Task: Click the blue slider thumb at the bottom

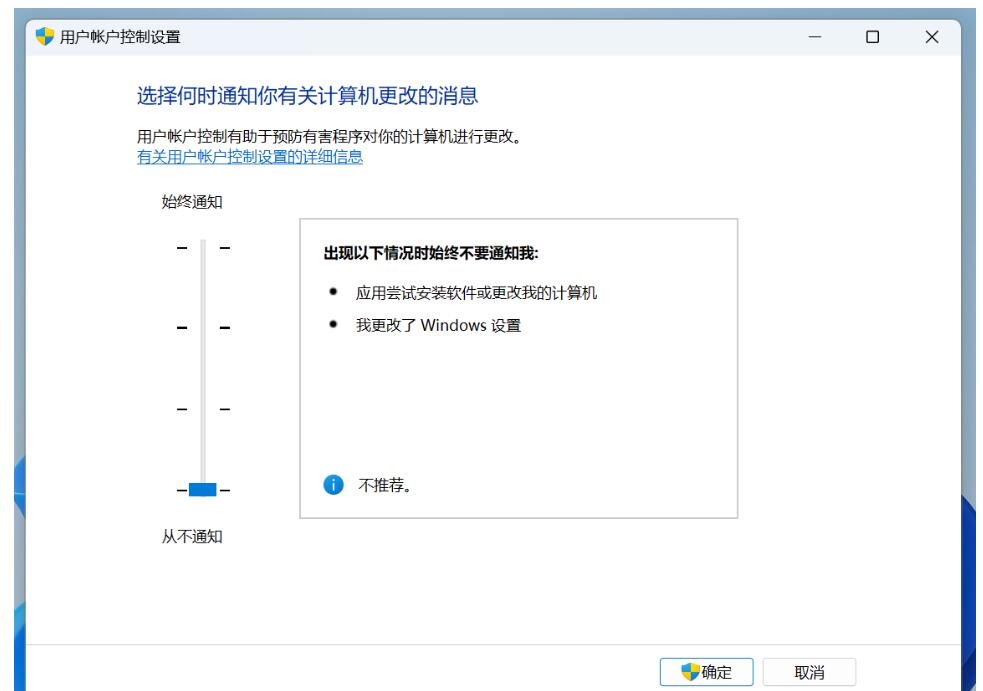Action: coord(203,489)
